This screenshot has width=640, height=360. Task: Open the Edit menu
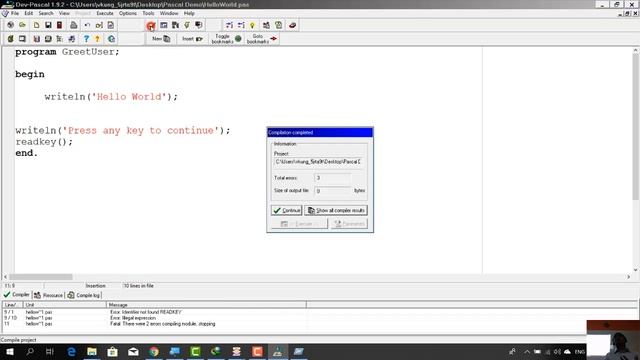tap(28, 13)
